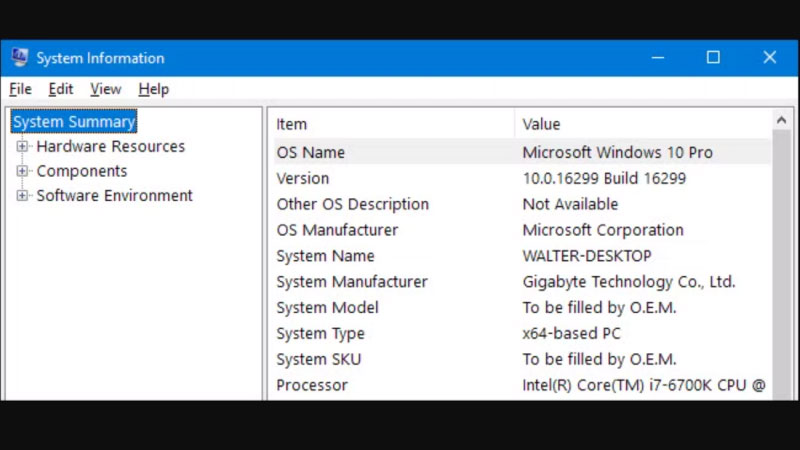Select the Hardware Resources tree label
Screen dimensions: 800x450
[110, 147]
